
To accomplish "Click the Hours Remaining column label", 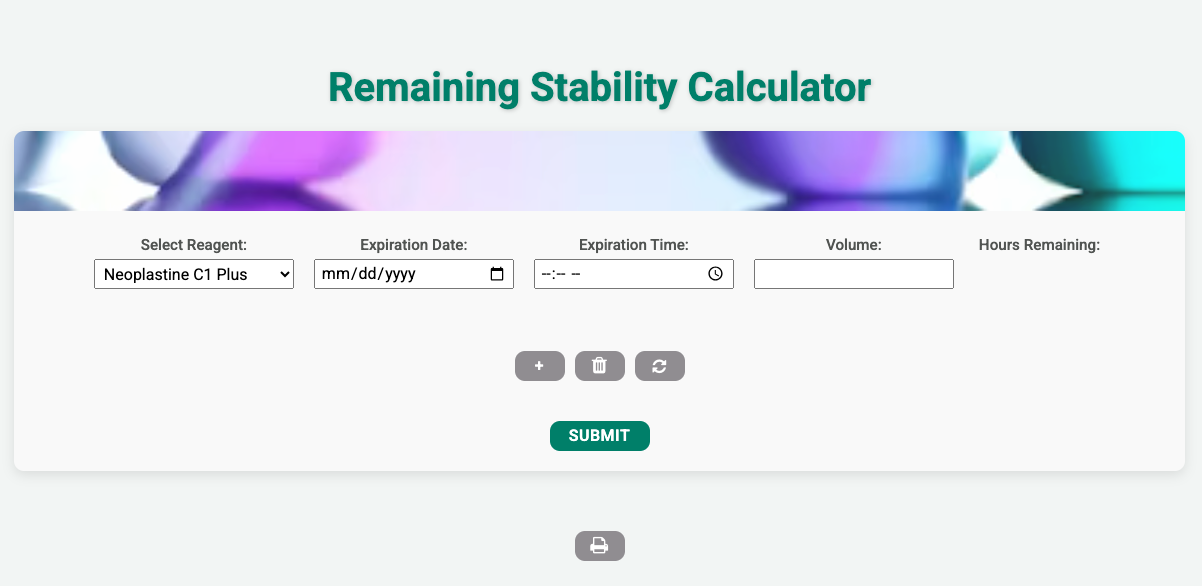I will 1039,244.
